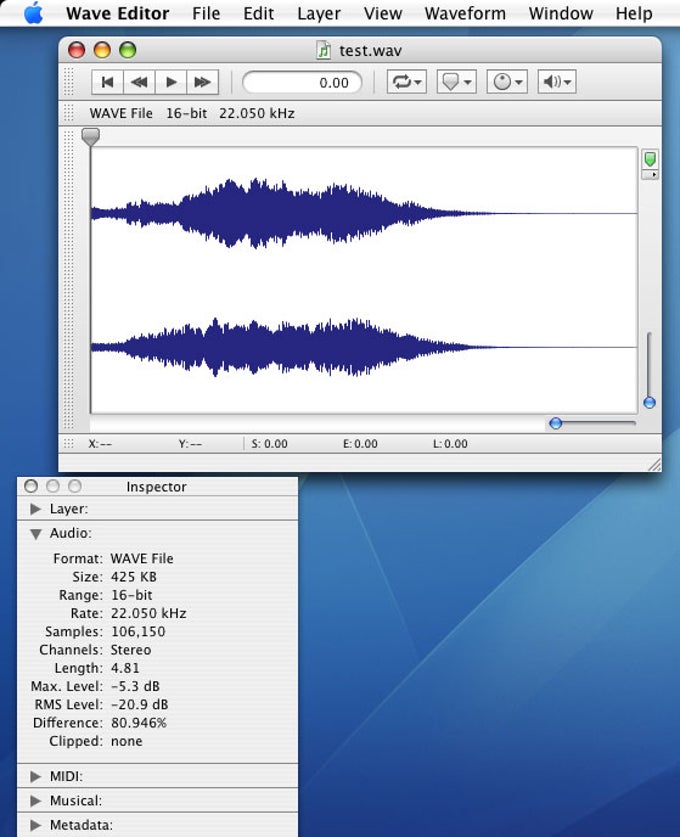Open the loop mode dropdown
This screenshot has width=680, height=837.
407,82
